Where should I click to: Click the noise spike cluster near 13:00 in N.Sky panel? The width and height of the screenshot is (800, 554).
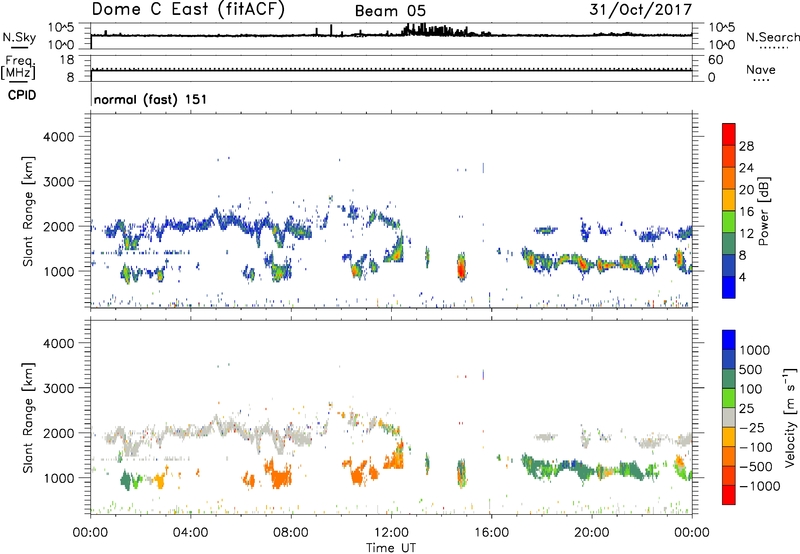[x=434, y=30]
